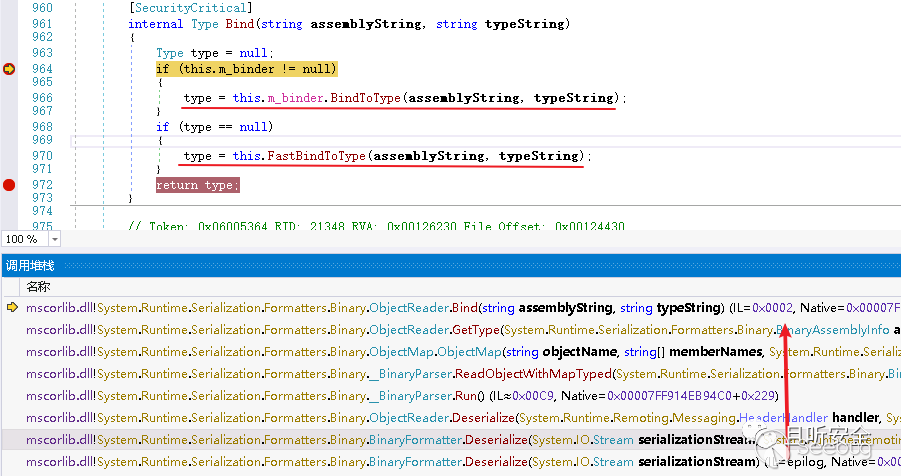
Task: Click the m_binder field on line 966
Action: [289, 98]
